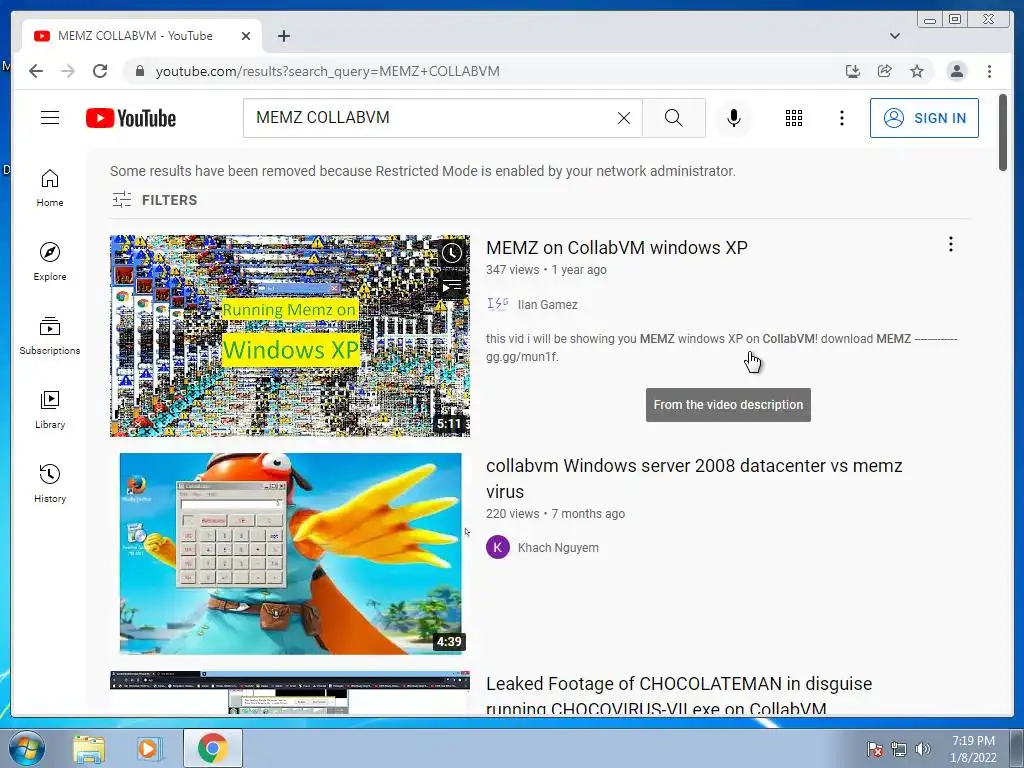The height and width of the screenshot is (768, 1024).
Task: Open options menu for MEMZ on CollabVM video
Action: click(x=950, y=244)
